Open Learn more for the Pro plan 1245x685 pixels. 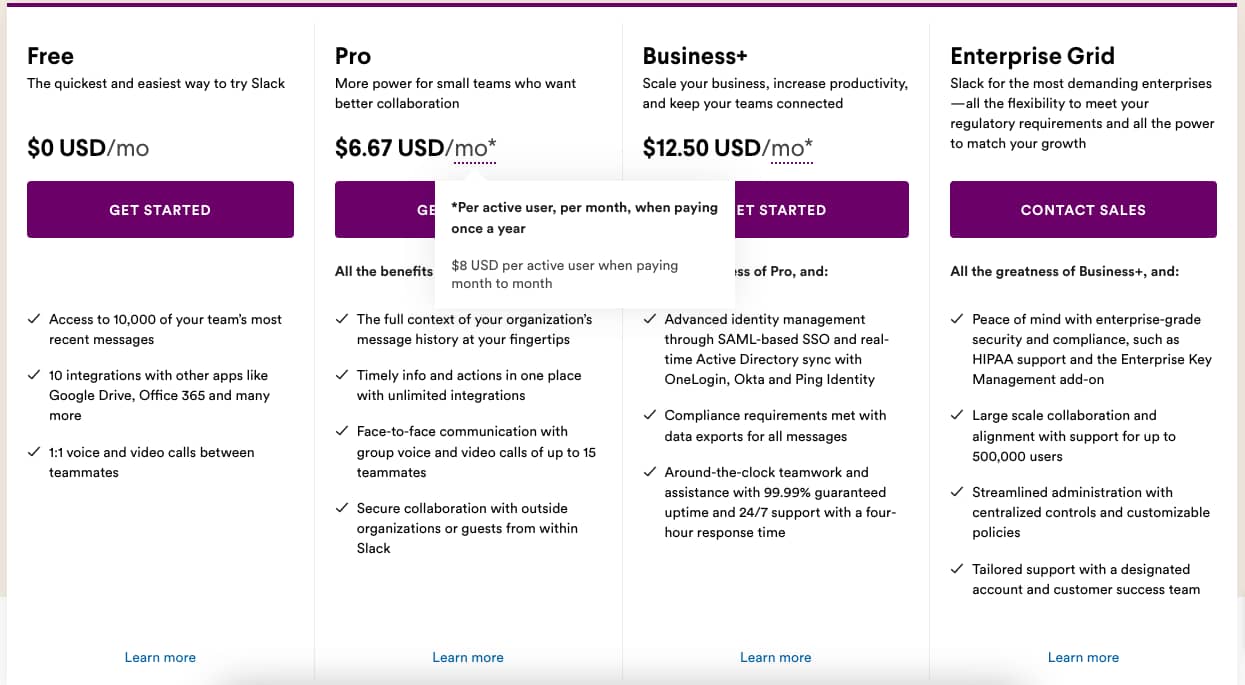[467, 657]
